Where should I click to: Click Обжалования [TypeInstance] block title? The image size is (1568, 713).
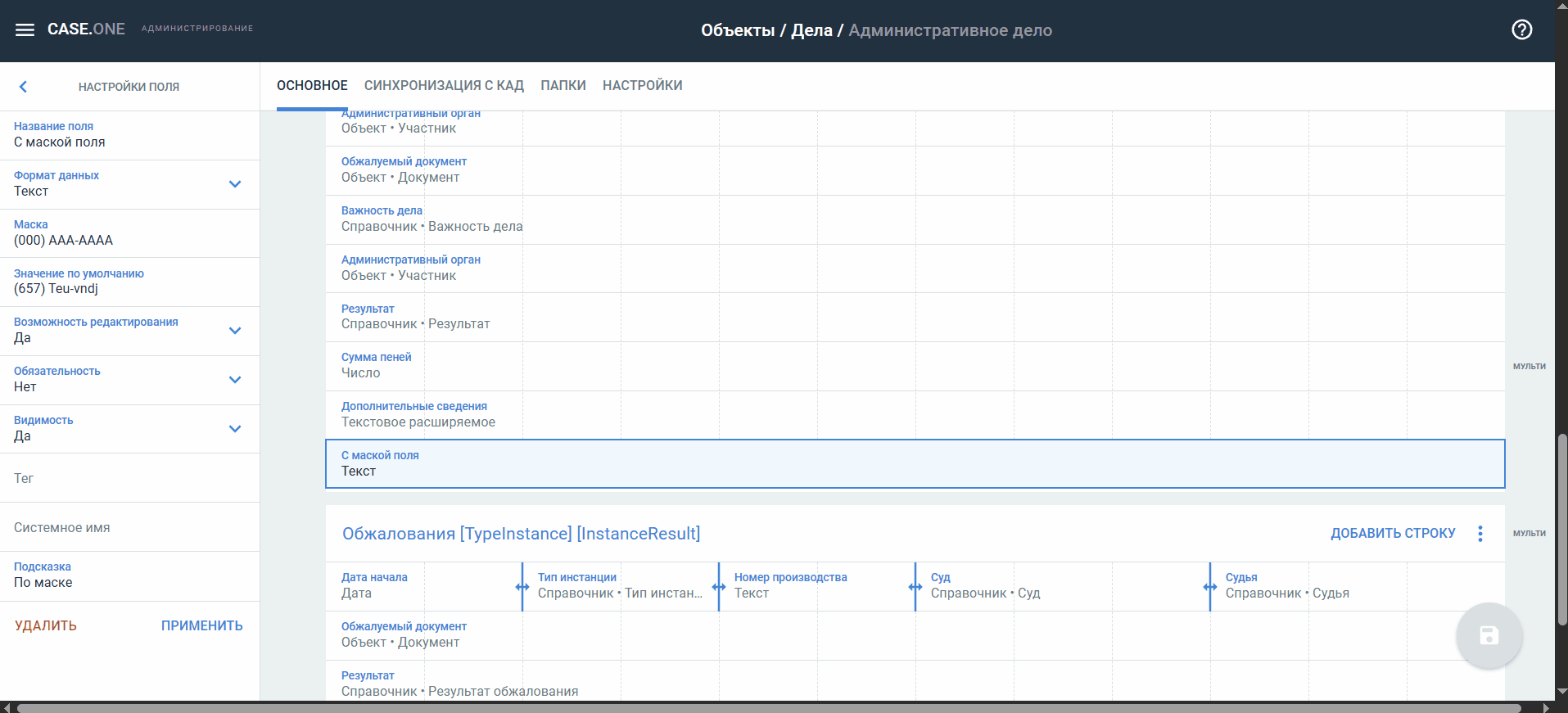(x=521, y=534)
